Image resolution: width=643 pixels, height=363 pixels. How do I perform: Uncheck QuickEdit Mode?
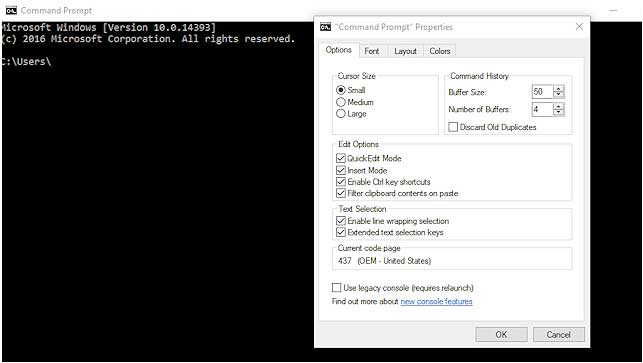341,158
